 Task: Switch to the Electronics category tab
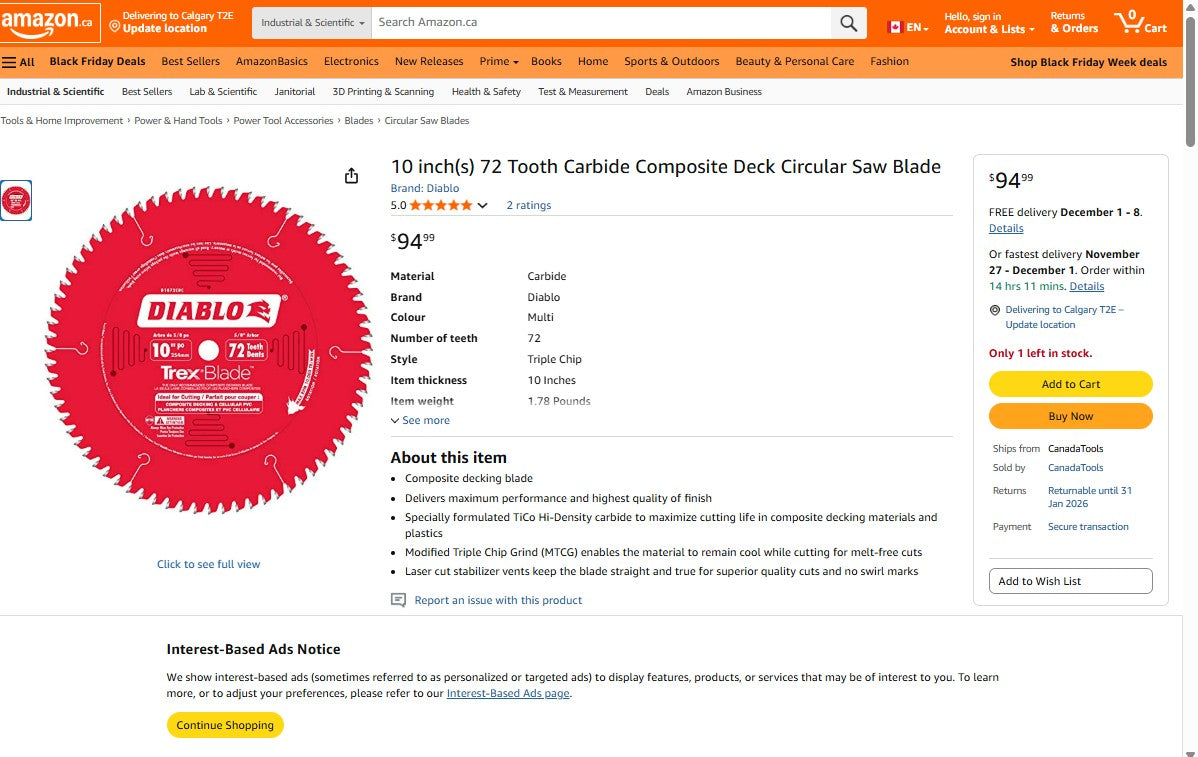tap(351, 61)
